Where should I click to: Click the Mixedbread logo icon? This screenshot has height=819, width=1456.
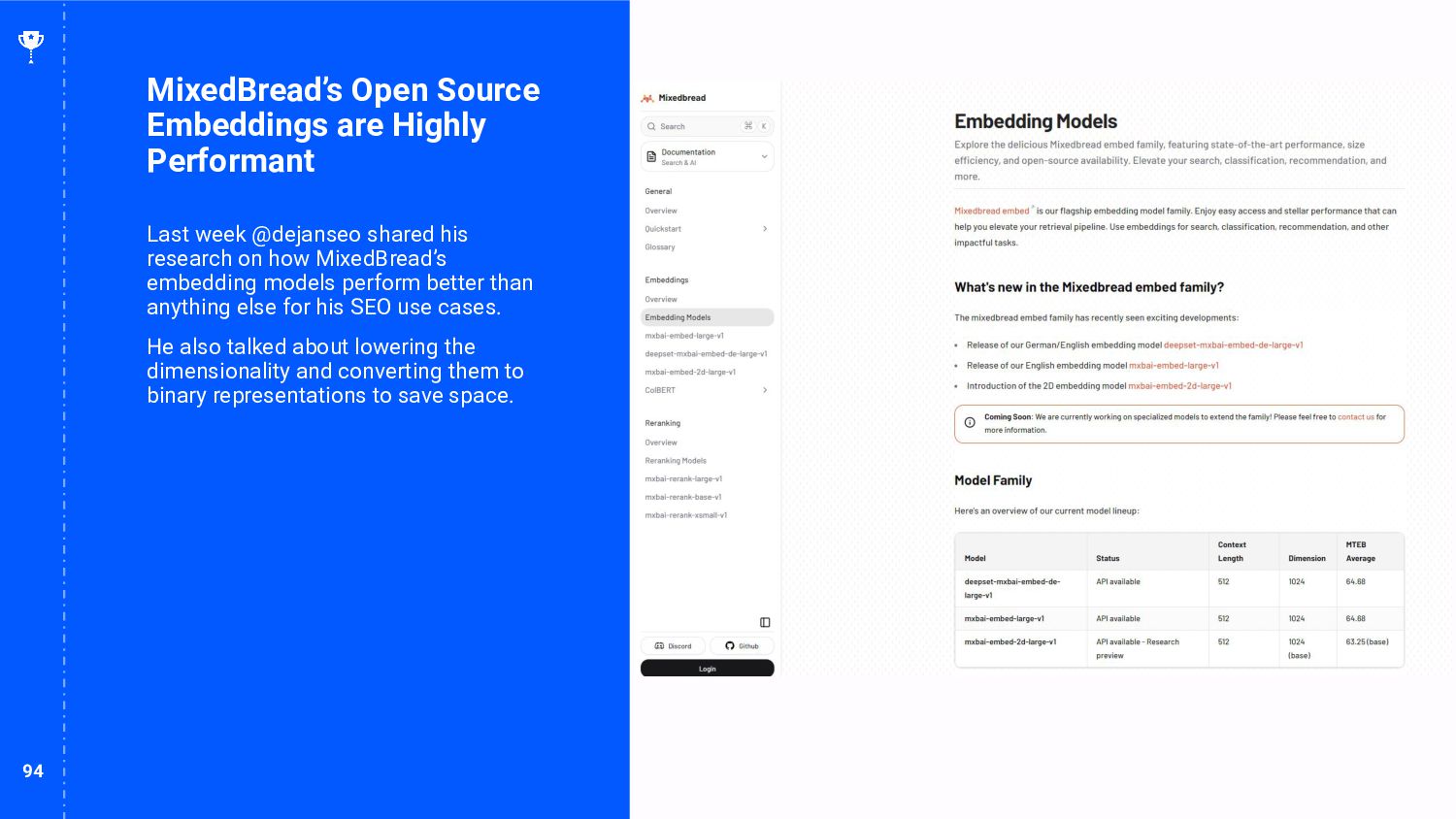click(x=647, y=98)
